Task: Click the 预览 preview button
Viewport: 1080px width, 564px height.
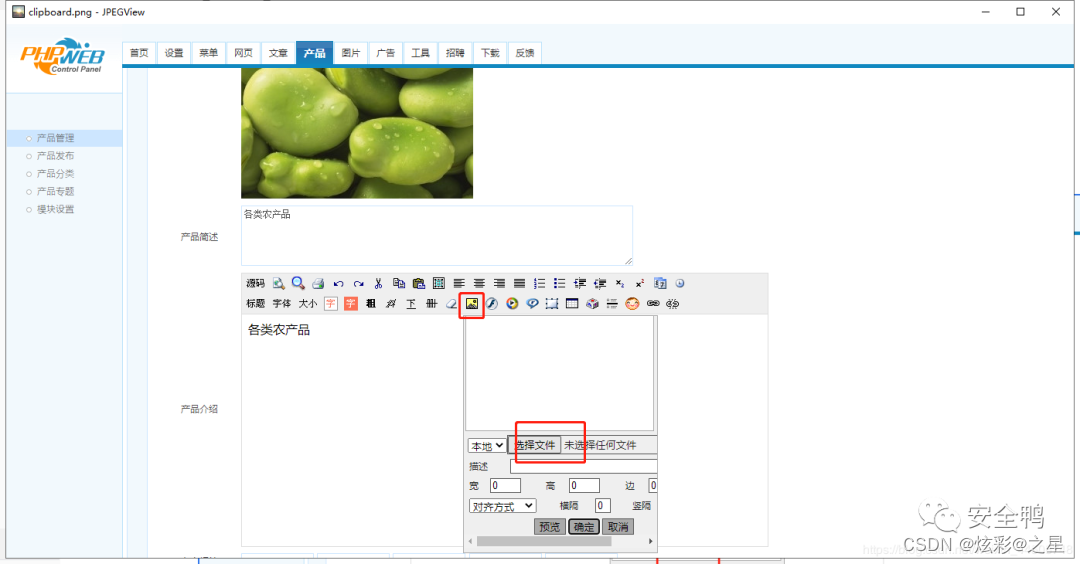Action: (x=550, y=527)
